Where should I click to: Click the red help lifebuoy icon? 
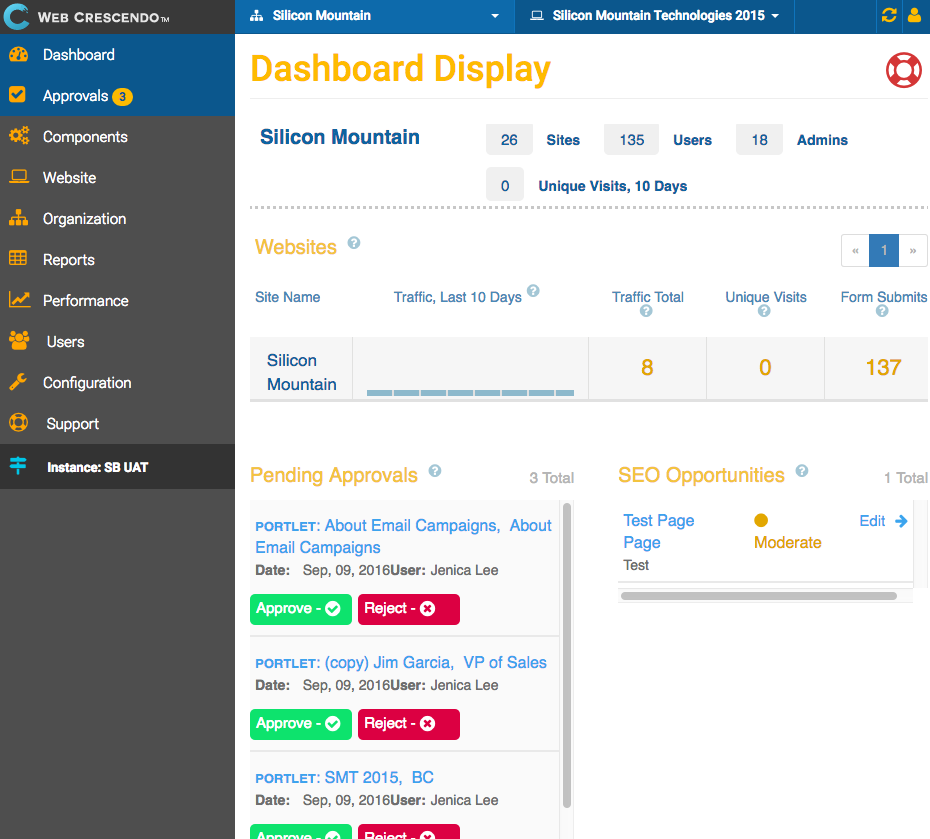pos(903,70)
